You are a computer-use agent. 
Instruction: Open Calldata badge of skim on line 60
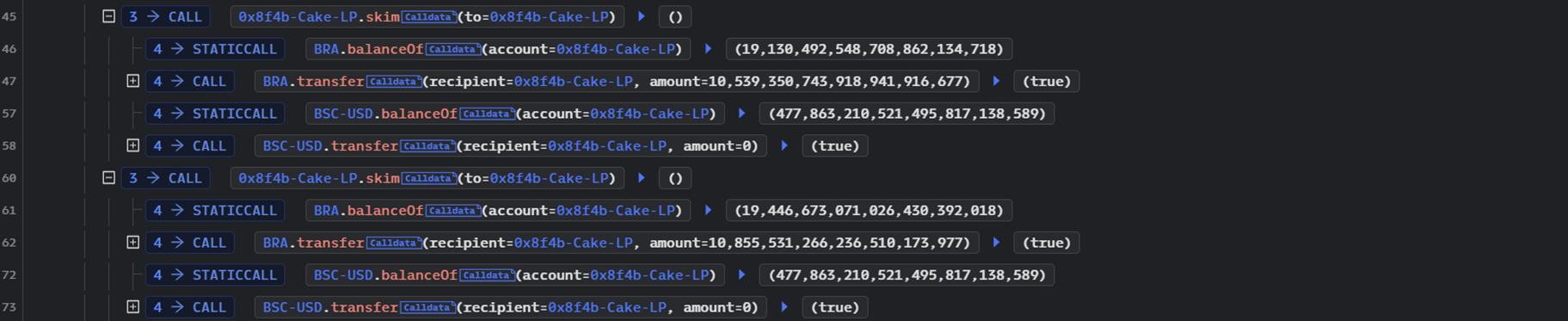click(428, 178)
